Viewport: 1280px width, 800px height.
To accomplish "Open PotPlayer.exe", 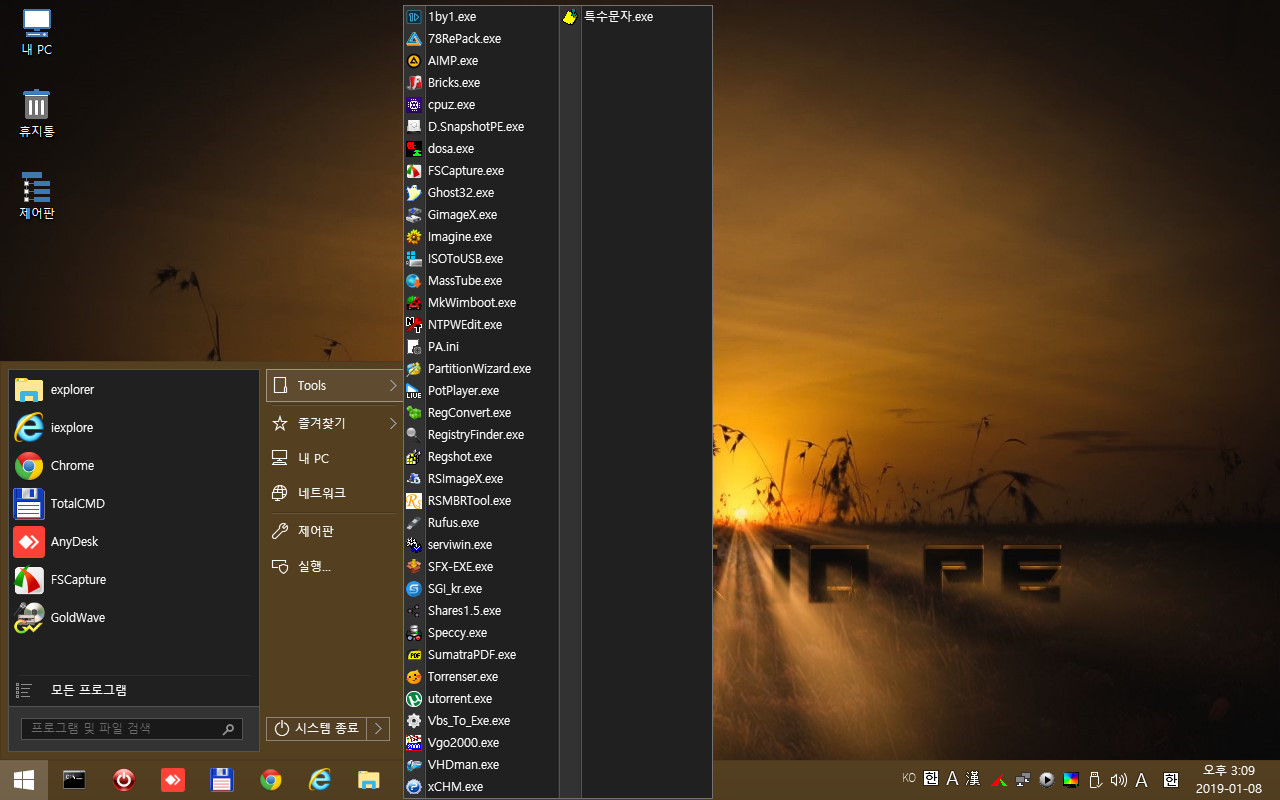I will (x=481, y=391).
